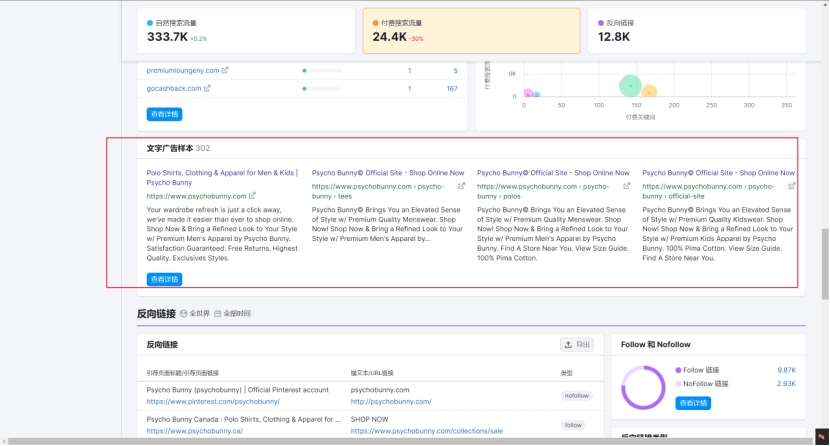Click the globe icon beside 全世界
830x446 pixels.
(184, 314)
